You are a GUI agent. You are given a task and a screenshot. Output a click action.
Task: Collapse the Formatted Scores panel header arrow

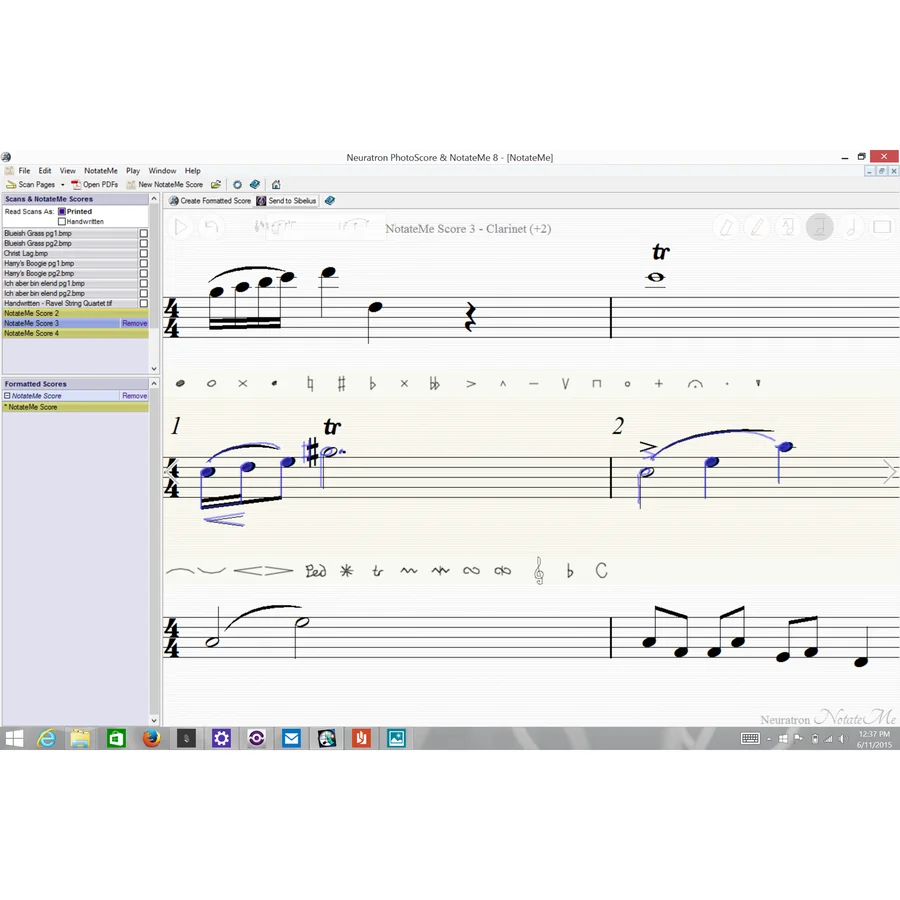click(x=154, y=383)
